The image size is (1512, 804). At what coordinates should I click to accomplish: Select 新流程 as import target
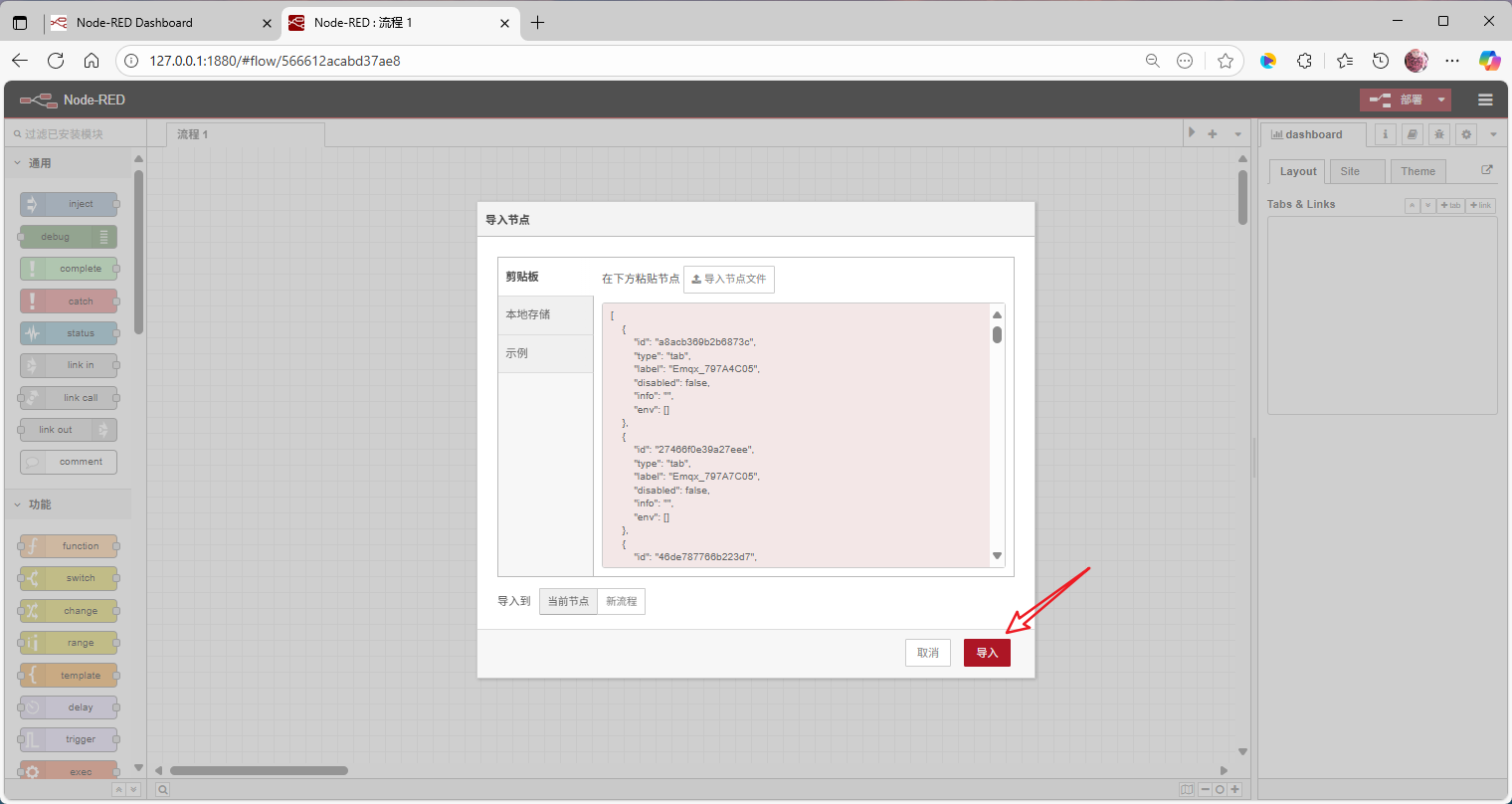coord(621,601)
